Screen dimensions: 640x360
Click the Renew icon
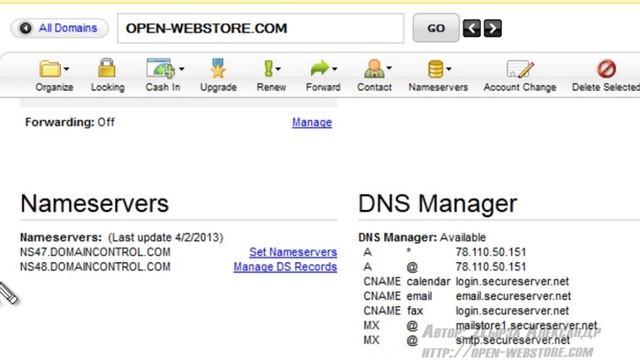(268, 69)
